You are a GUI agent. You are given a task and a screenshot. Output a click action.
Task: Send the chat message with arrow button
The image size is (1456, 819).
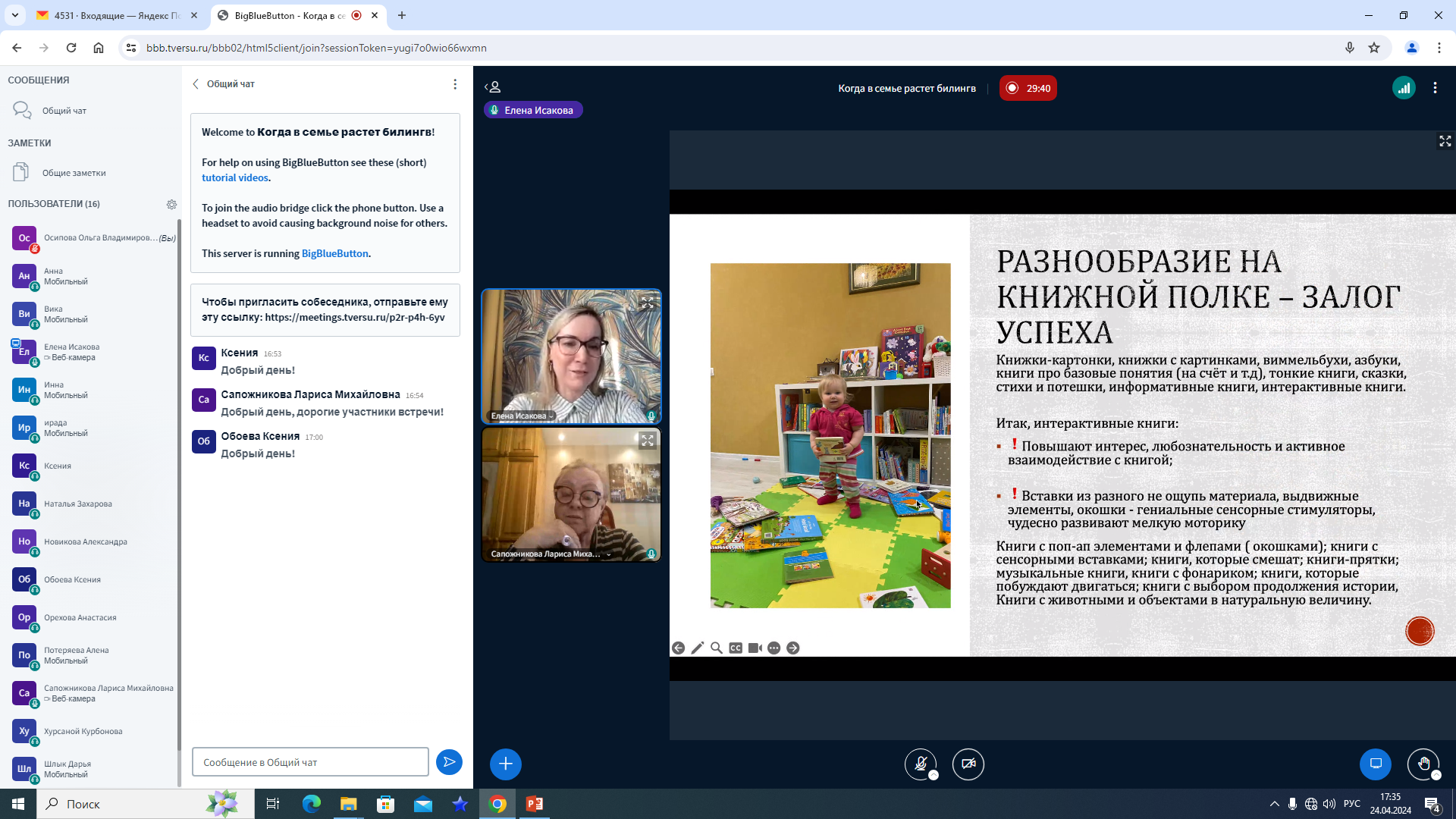click(449, 762)
